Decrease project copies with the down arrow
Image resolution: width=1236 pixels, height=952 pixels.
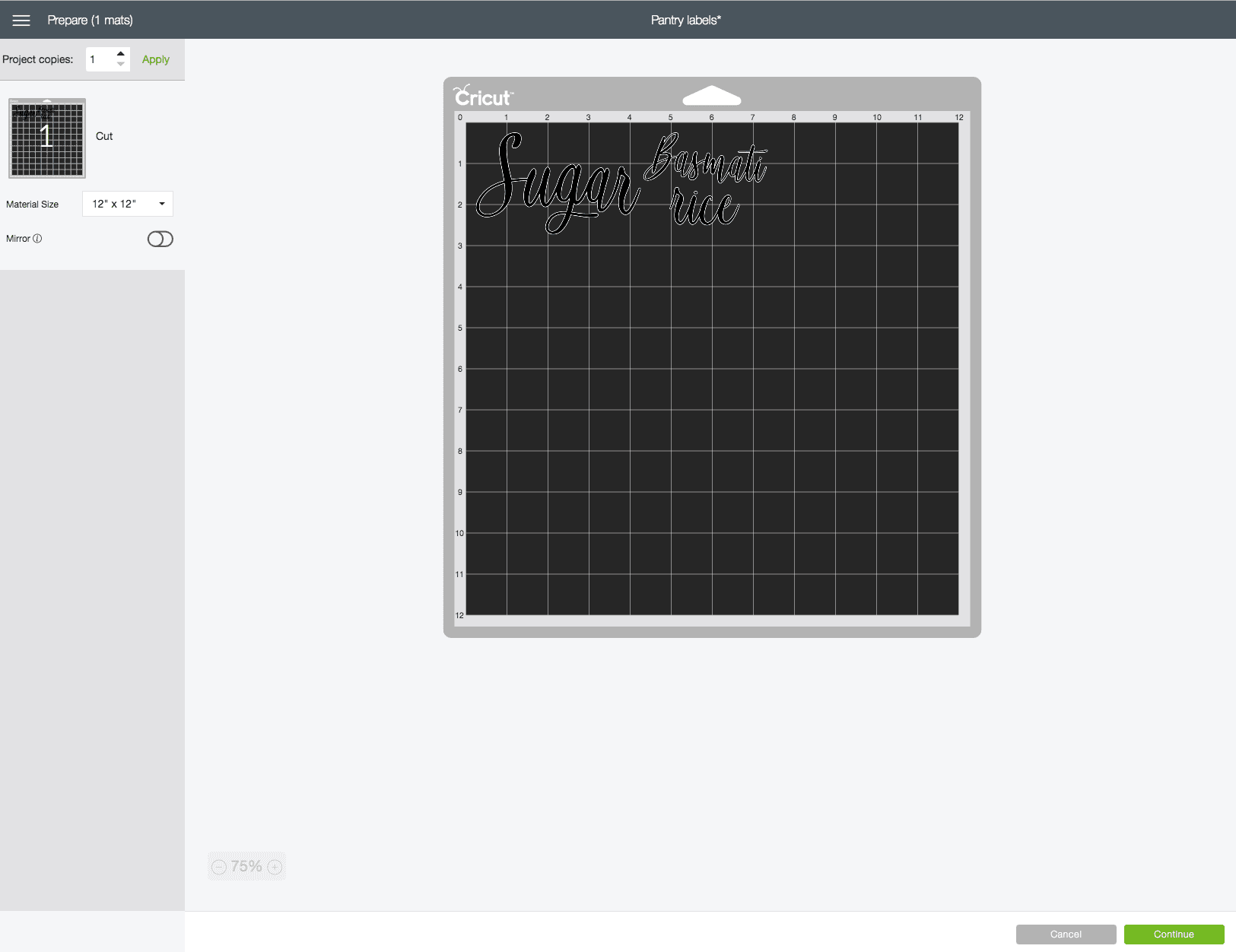click(120, 65)
